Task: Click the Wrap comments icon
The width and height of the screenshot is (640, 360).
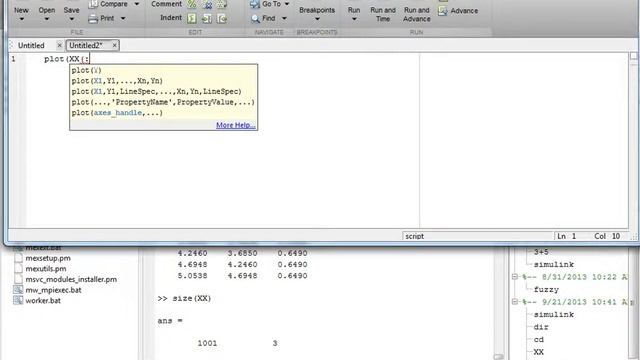Action: pyautogui.click(x=222, y=4)
